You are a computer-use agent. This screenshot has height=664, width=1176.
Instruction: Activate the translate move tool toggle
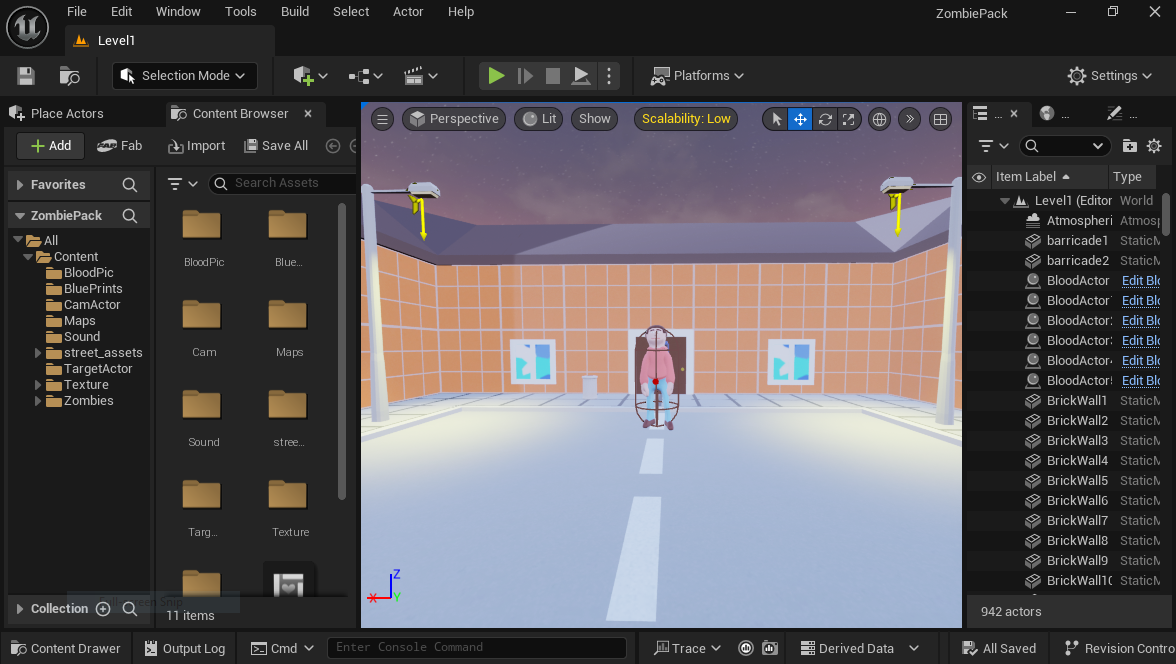[800, 119]
